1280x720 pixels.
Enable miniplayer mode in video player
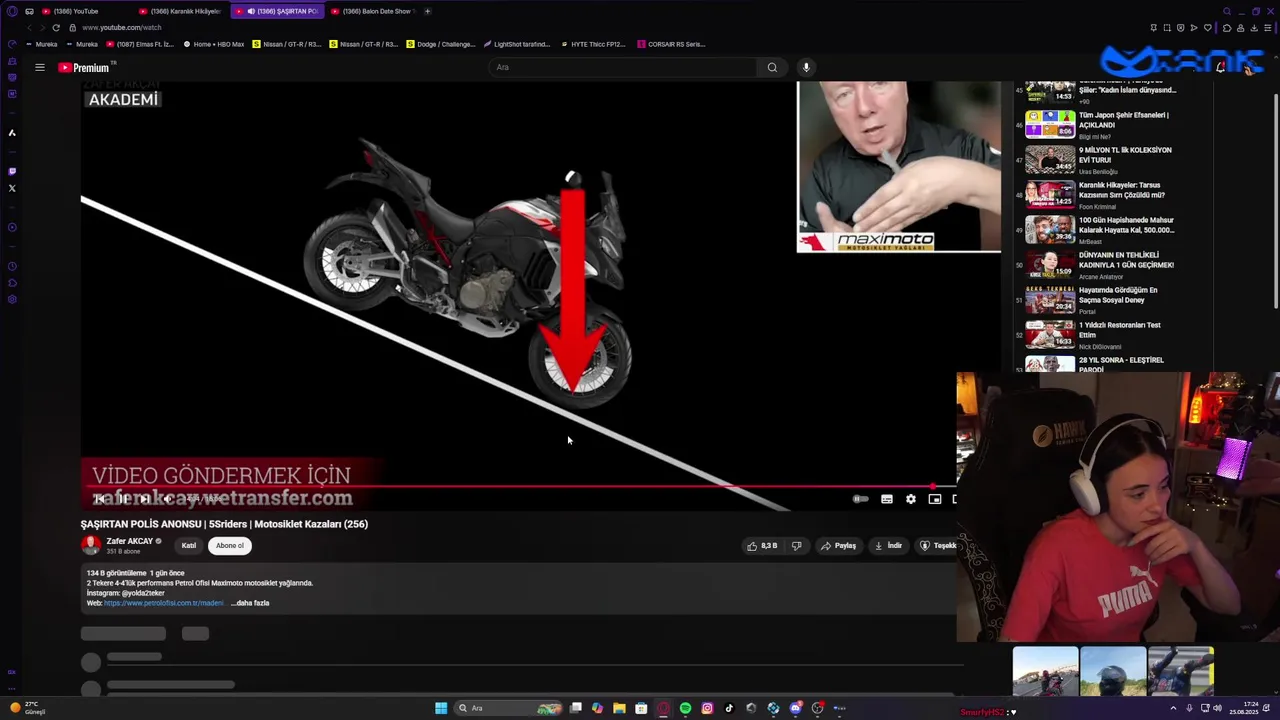[x=935, y=499]
